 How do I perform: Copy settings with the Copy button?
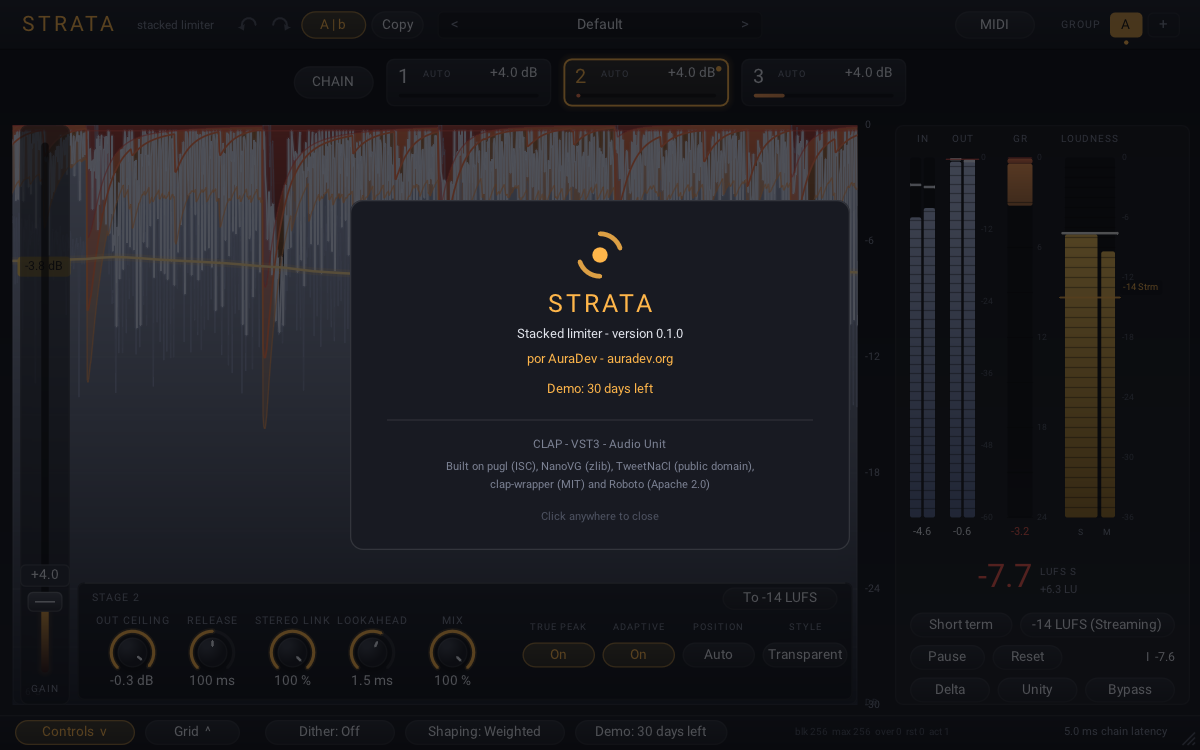pos(398,24)
